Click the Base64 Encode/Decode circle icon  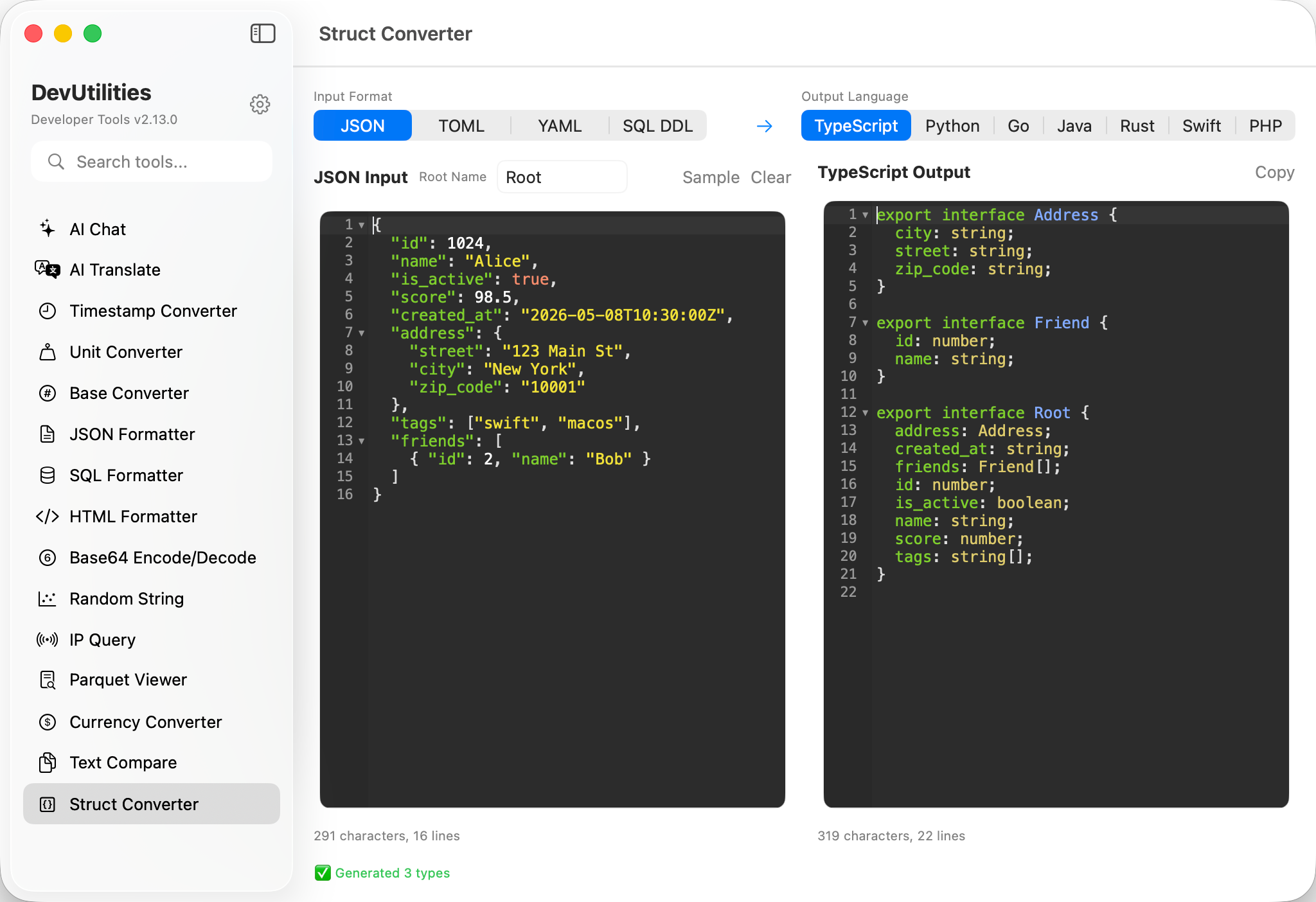point(48,558)
